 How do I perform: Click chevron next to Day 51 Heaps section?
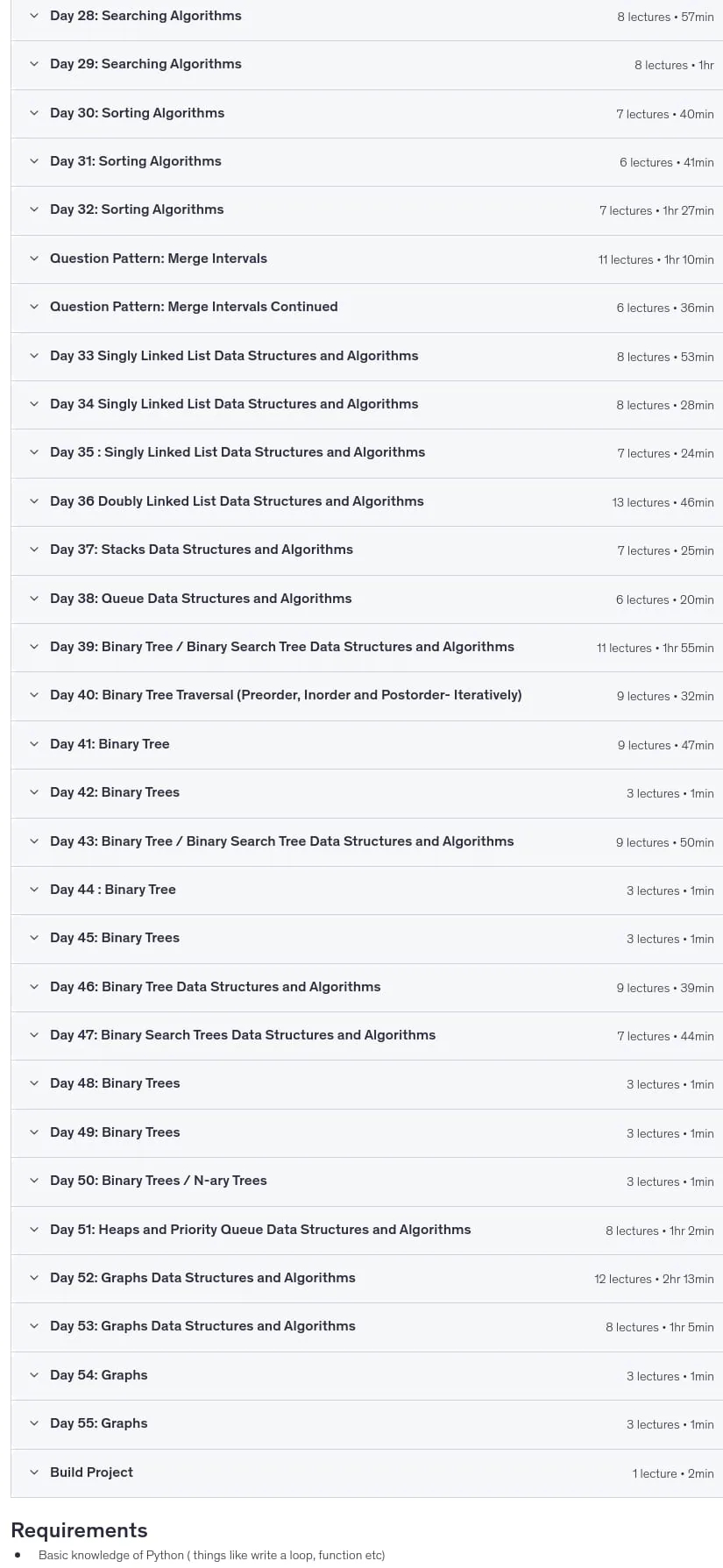coord(34,1230)
